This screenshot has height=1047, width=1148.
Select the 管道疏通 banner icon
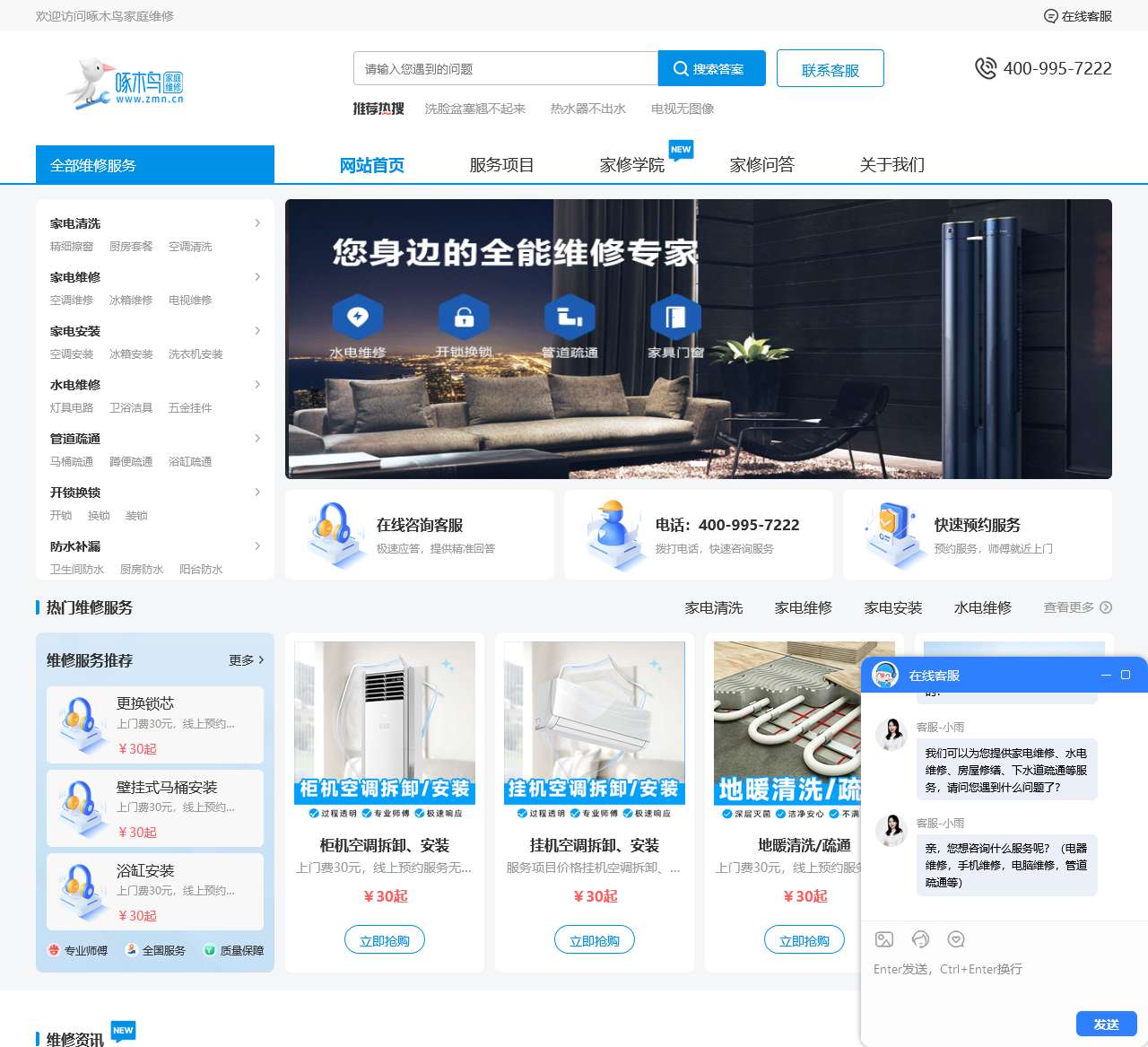point(570,317)
